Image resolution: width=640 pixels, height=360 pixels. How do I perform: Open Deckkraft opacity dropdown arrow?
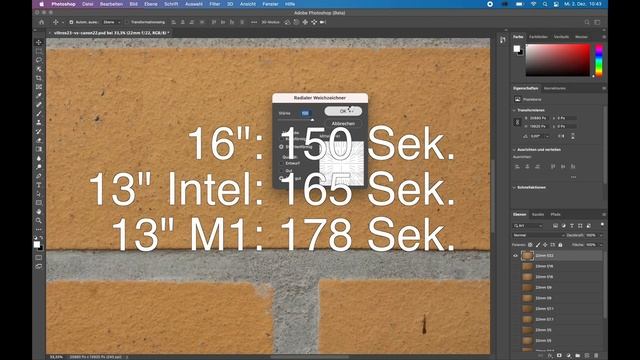click(602, 236)
